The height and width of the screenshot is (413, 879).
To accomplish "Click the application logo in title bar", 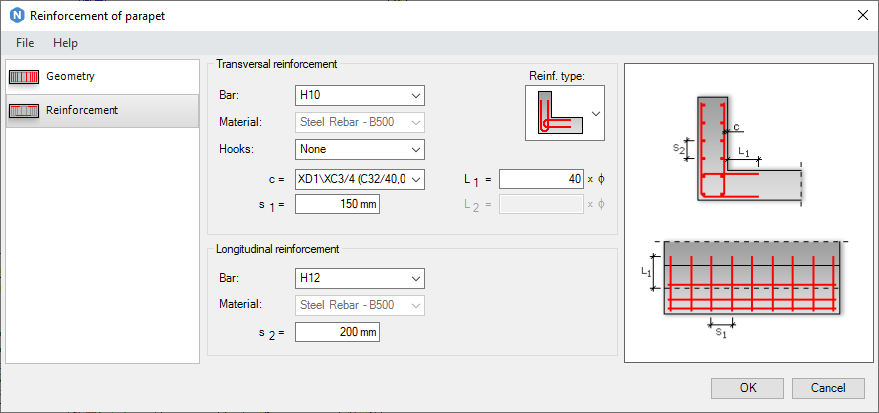I will click(15, 15).
